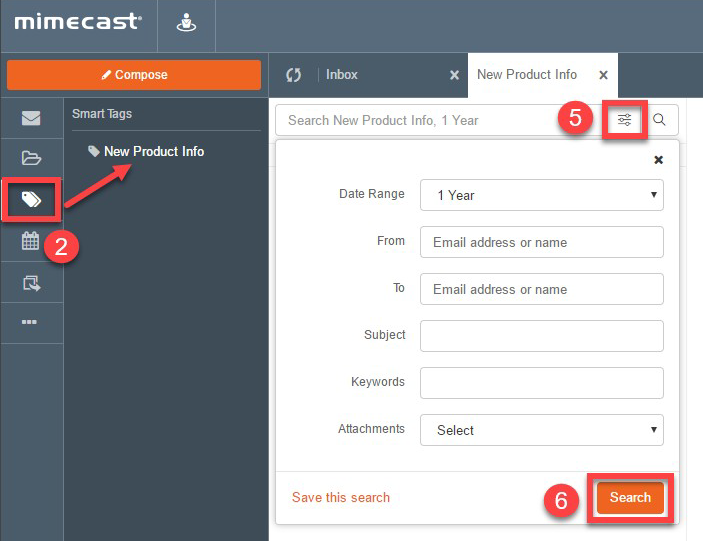
Task: Open the mail envelope sidebar icon
Action: (31, 119)
